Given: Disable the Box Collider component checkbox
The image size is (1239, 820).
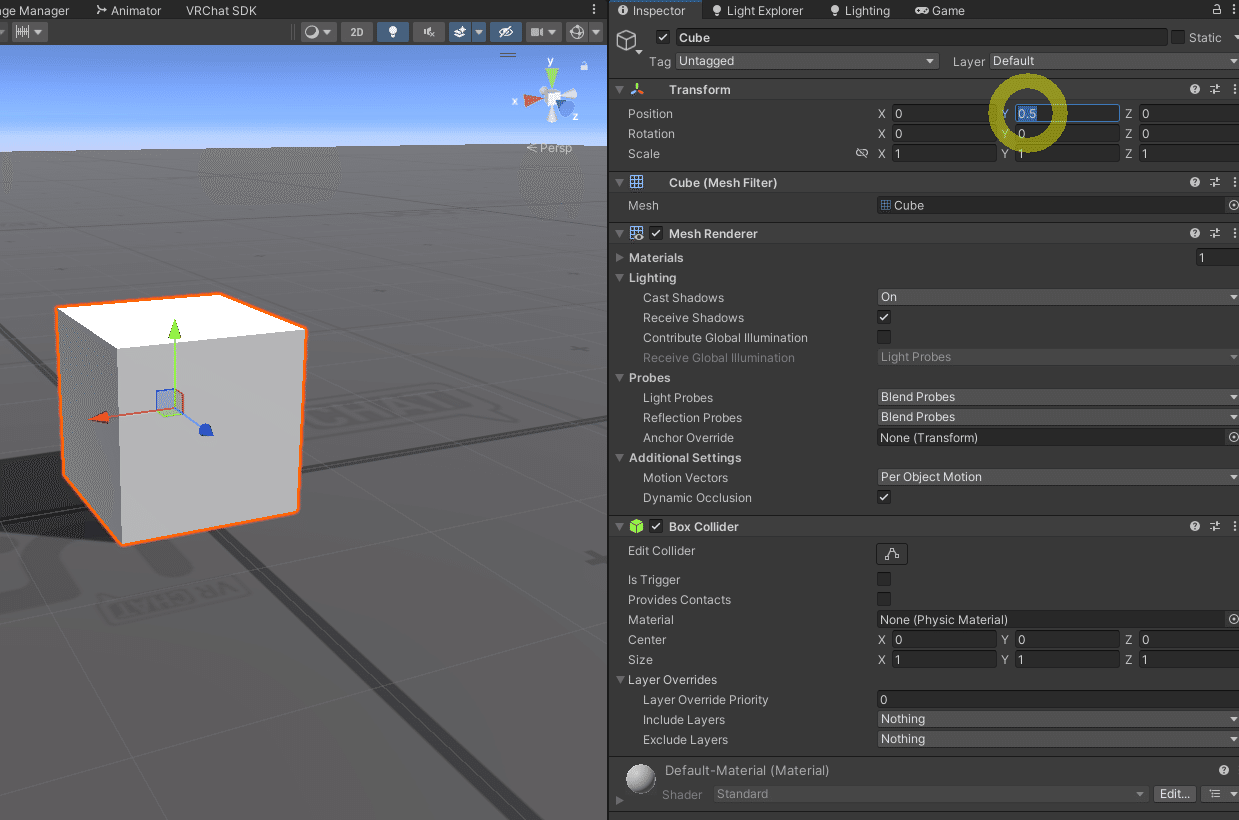Looking at the screenshot, I should click(x=656, y=527).
